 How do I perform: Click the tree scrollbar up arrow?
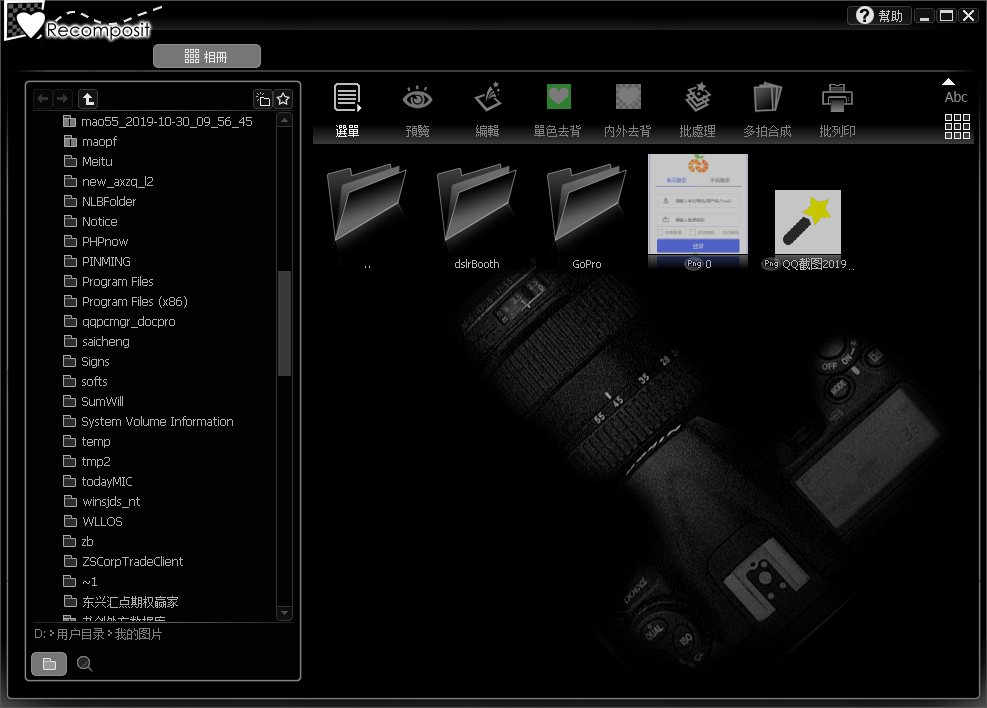(285, 120)
